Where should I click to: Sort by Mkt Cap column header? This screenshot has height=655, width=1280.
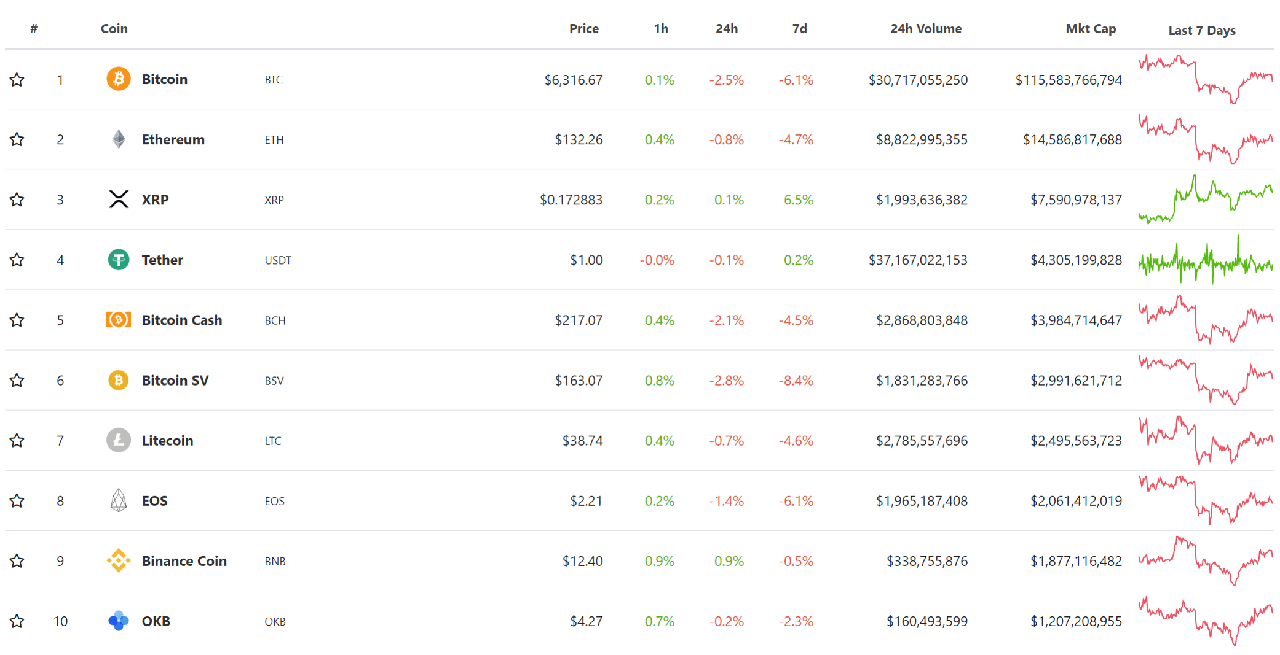[1091, 29]
